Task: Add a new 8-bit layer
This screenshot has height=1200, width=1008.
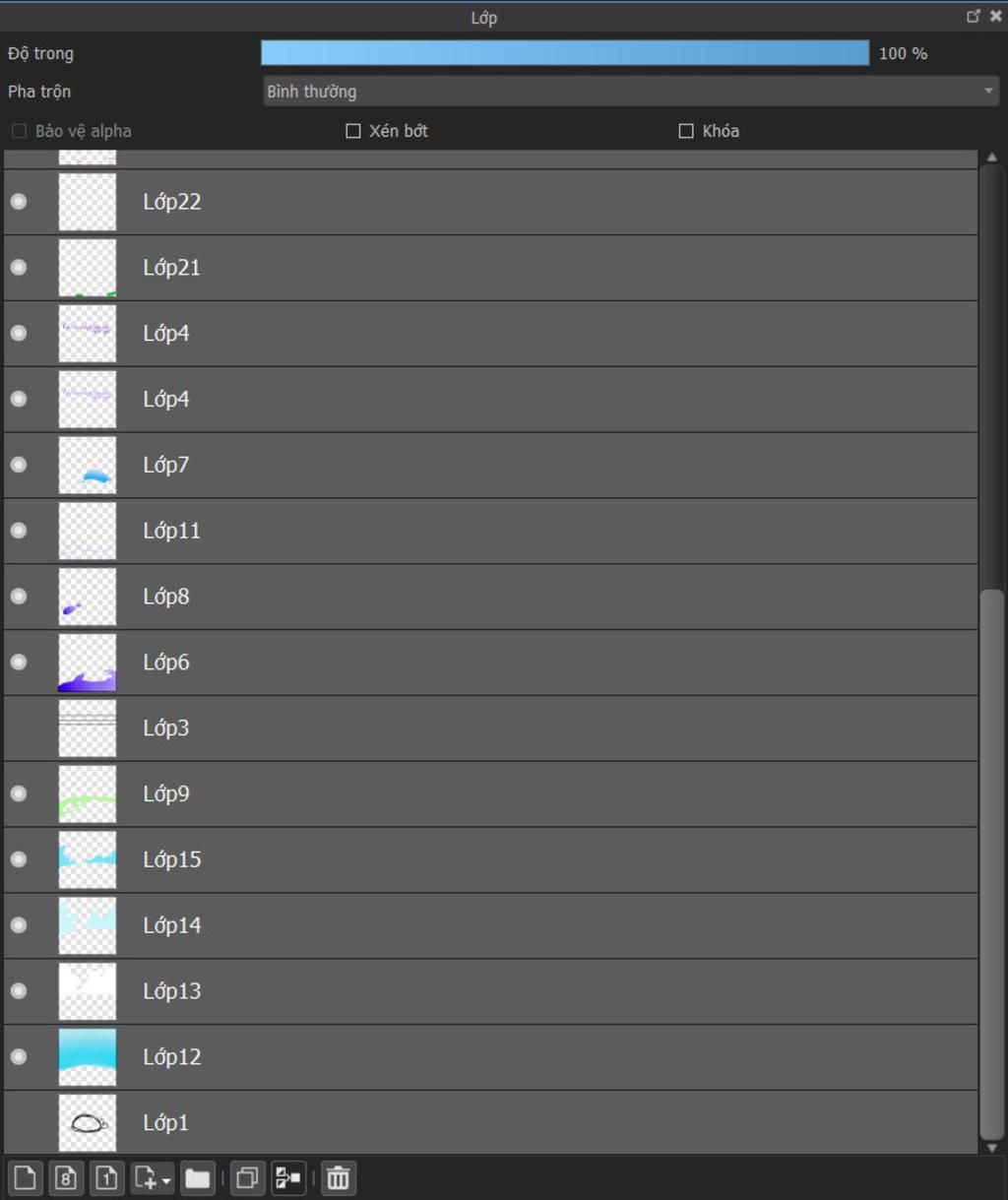Action: [x=66, y=1177]
